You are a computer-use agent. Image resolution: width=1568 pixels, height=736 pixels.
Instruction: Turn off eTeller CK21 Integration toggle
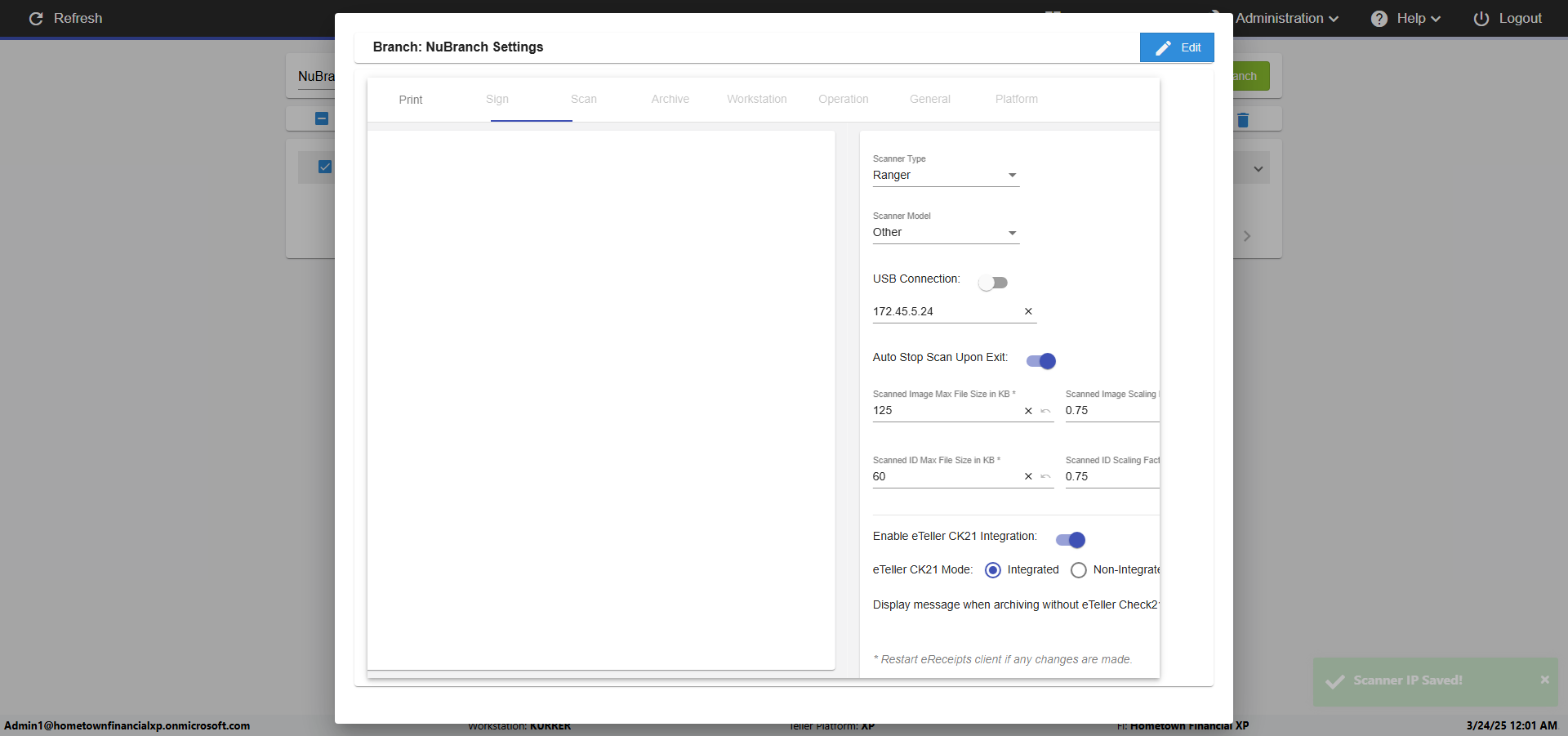click(1071, 540)
